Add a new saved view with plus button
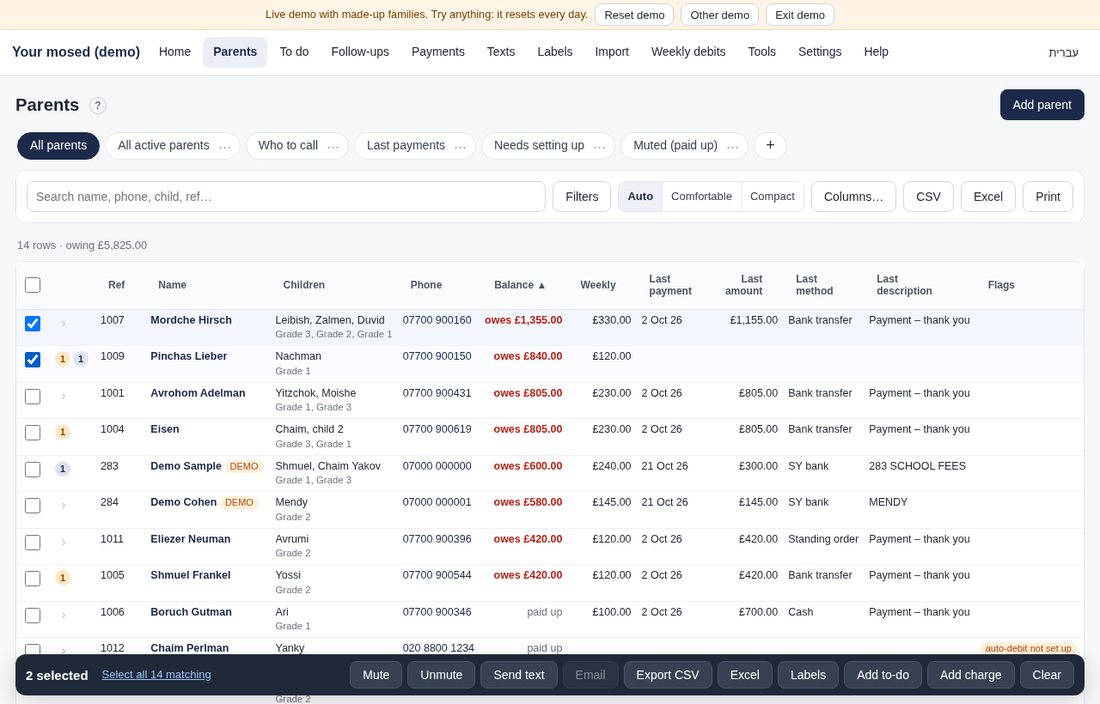 [x=770, y=145]
